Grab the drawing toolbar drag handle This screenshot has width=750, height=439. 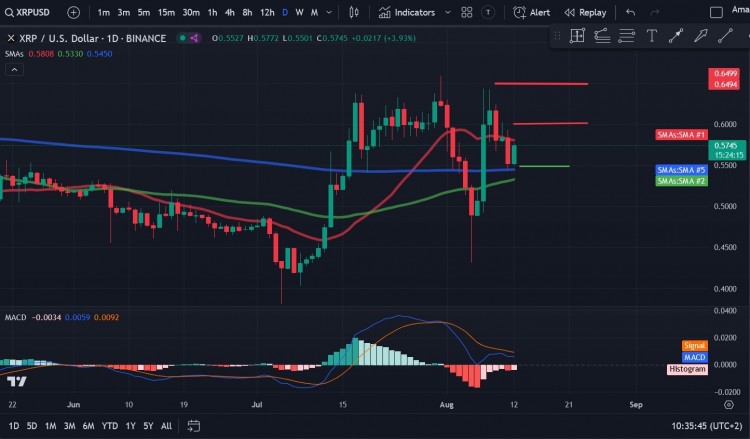pos(557,36)
